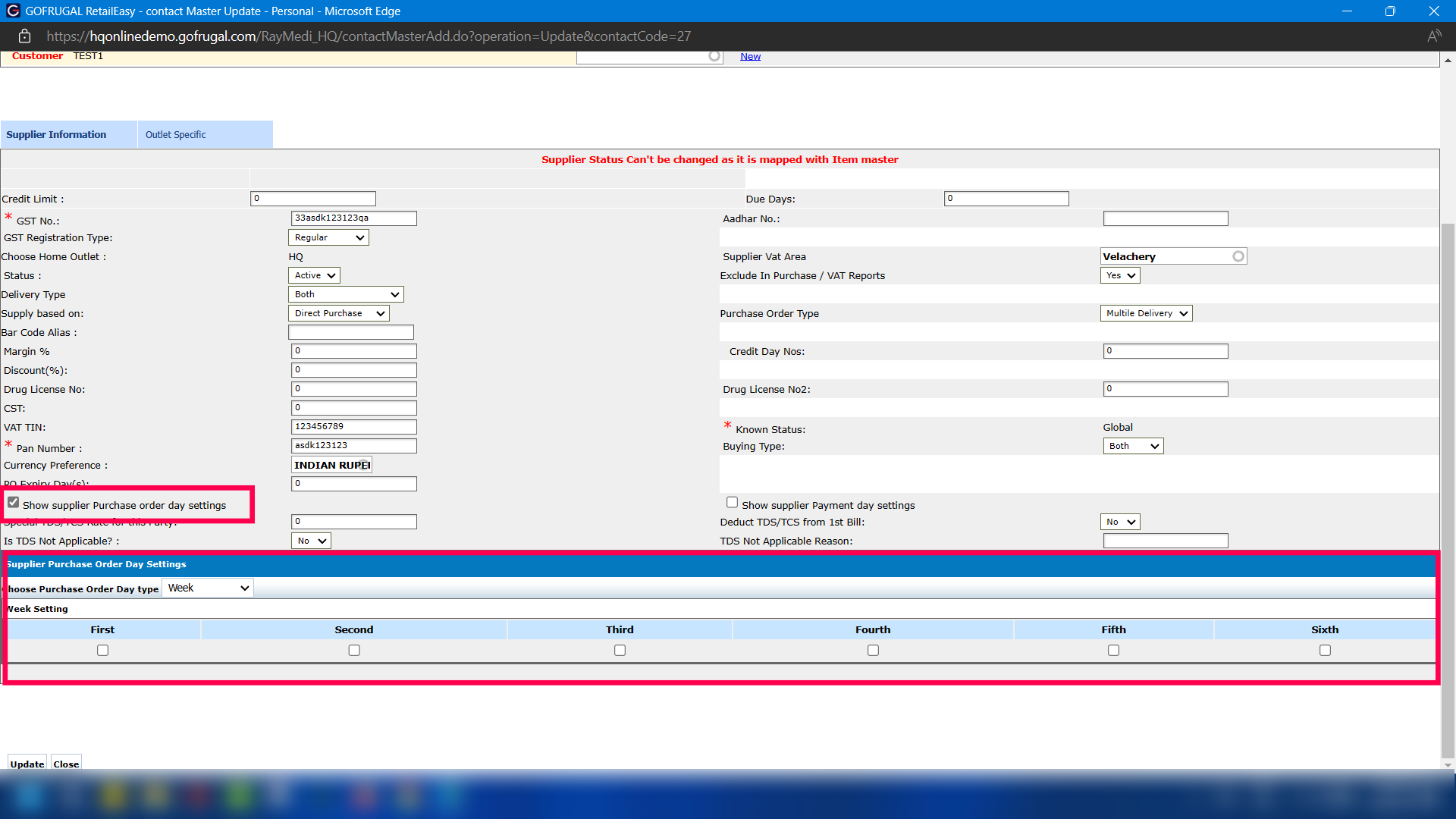Click the search circle icon beside New link

point(714,56)
